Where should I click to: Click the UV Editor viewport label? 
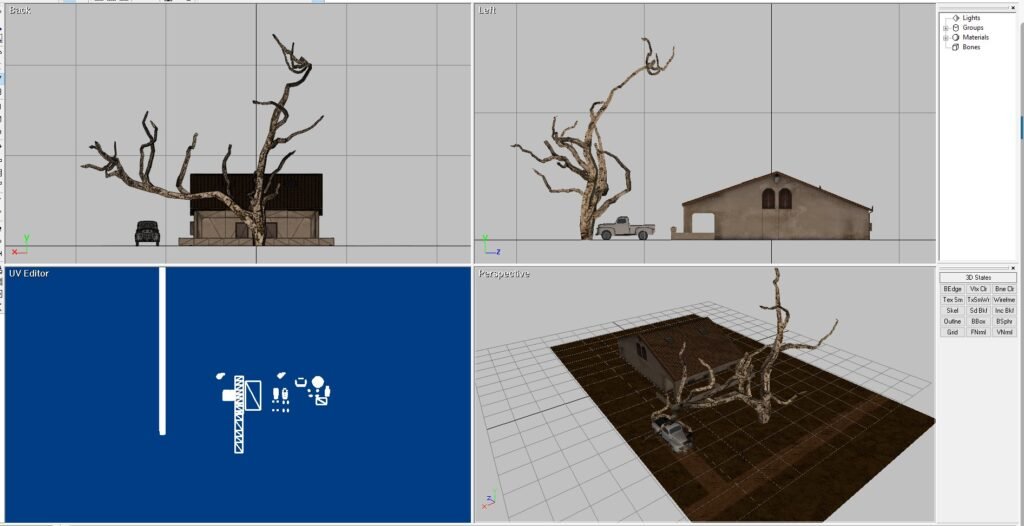tap(29, 273)
